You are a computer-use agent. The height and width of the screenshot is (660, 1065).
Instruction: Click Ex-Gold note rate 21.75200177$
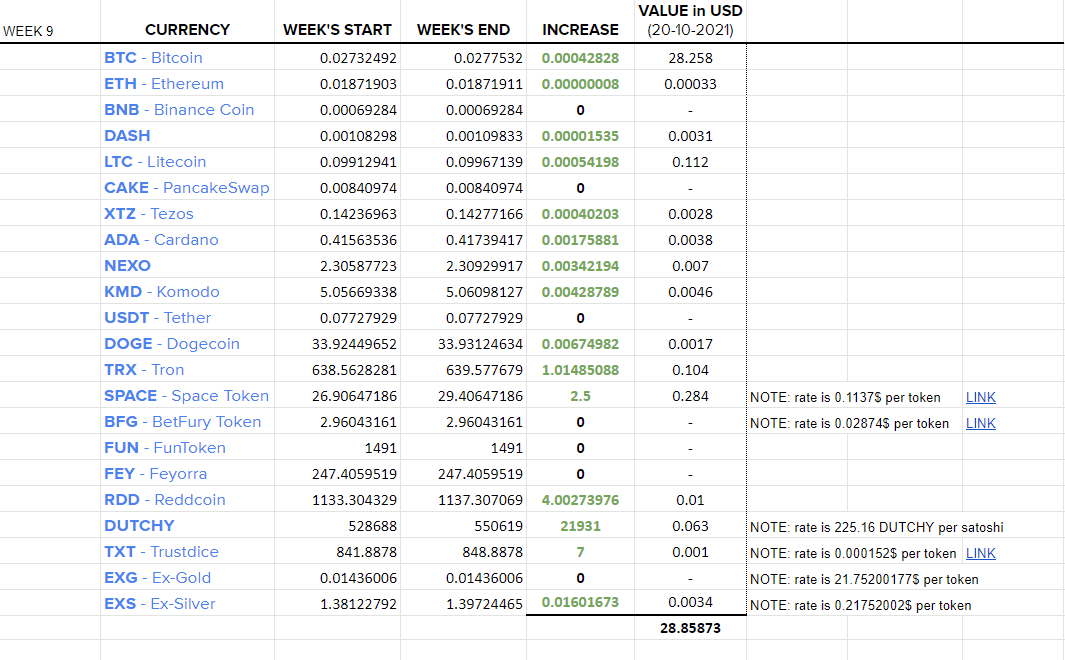tap(864, 579)
